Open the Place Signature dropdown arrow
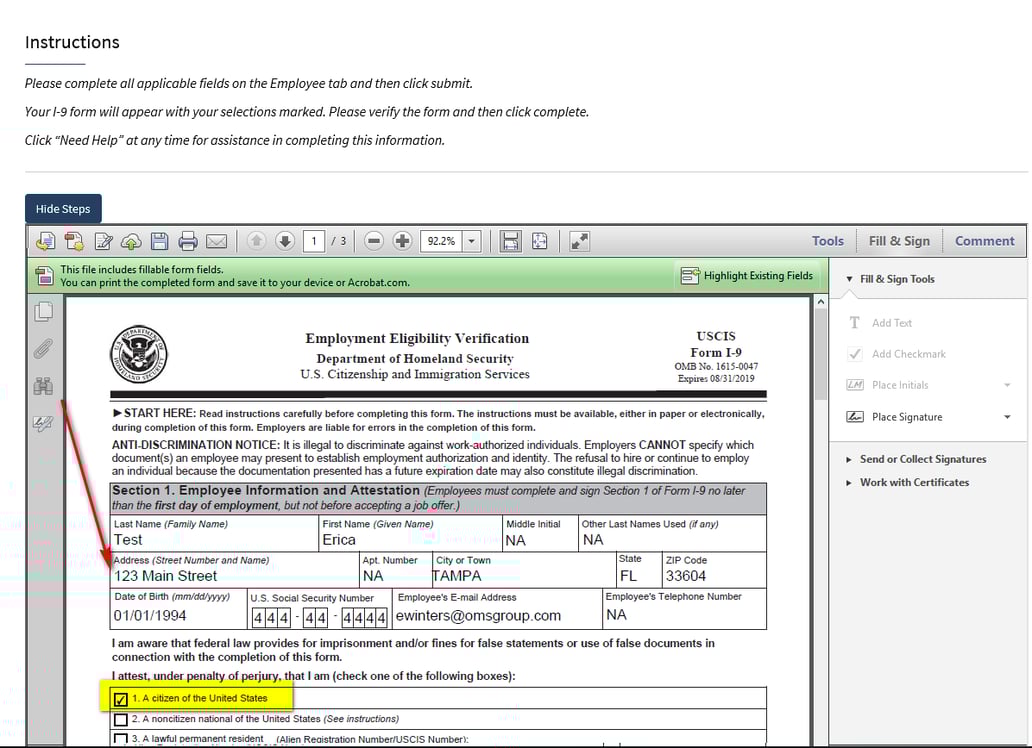The image size is (1032, 748). 1006,417
